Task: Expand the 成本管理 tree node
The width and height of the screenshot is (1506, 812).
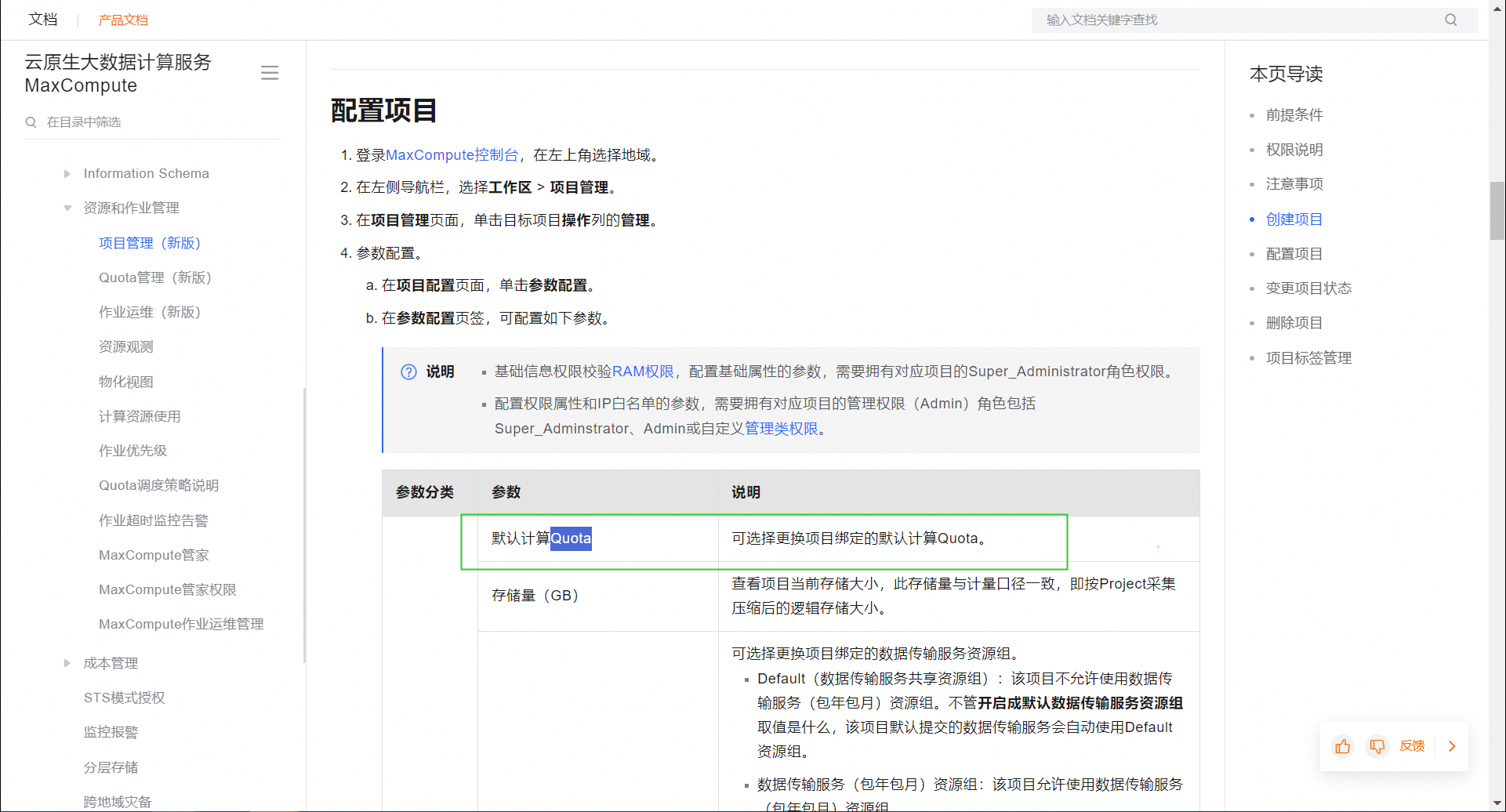Action: click(x=67, y=663)
